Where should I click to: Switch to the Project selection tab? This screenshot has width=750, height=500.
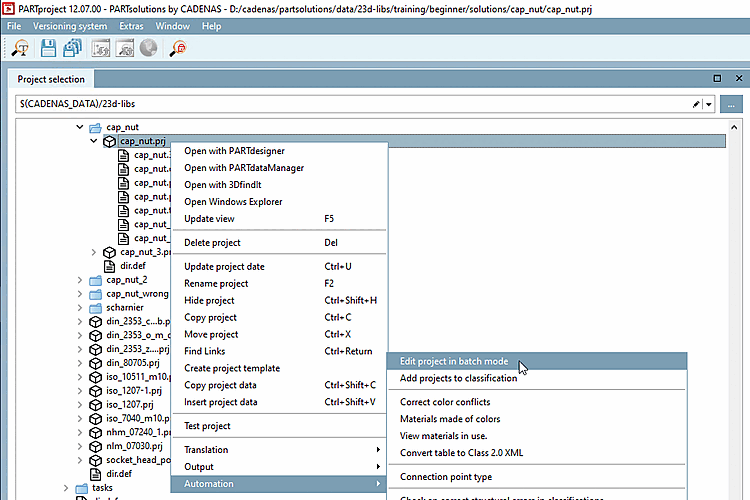51,79
